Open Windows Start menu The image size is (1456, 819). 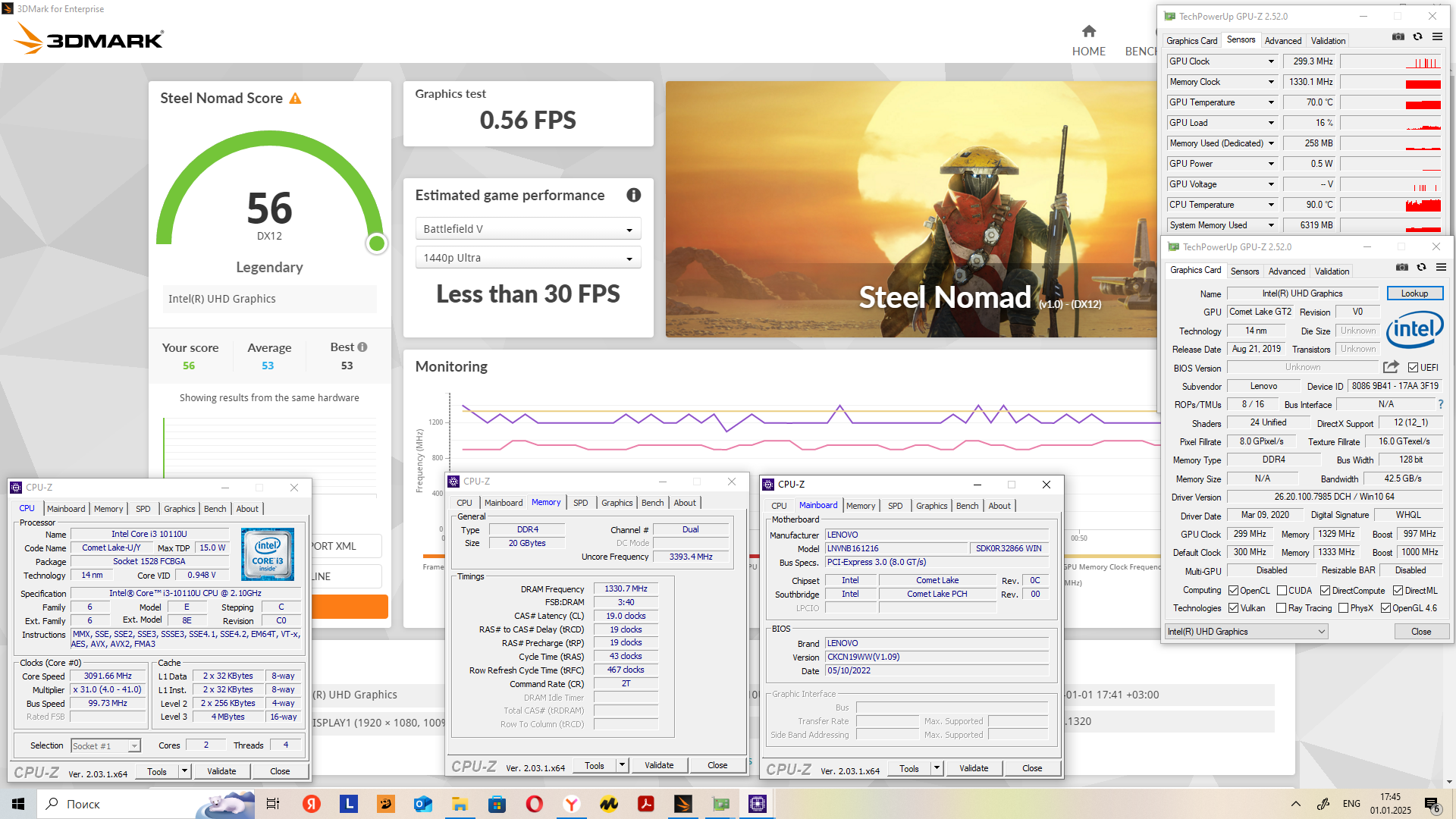(18, 804)
